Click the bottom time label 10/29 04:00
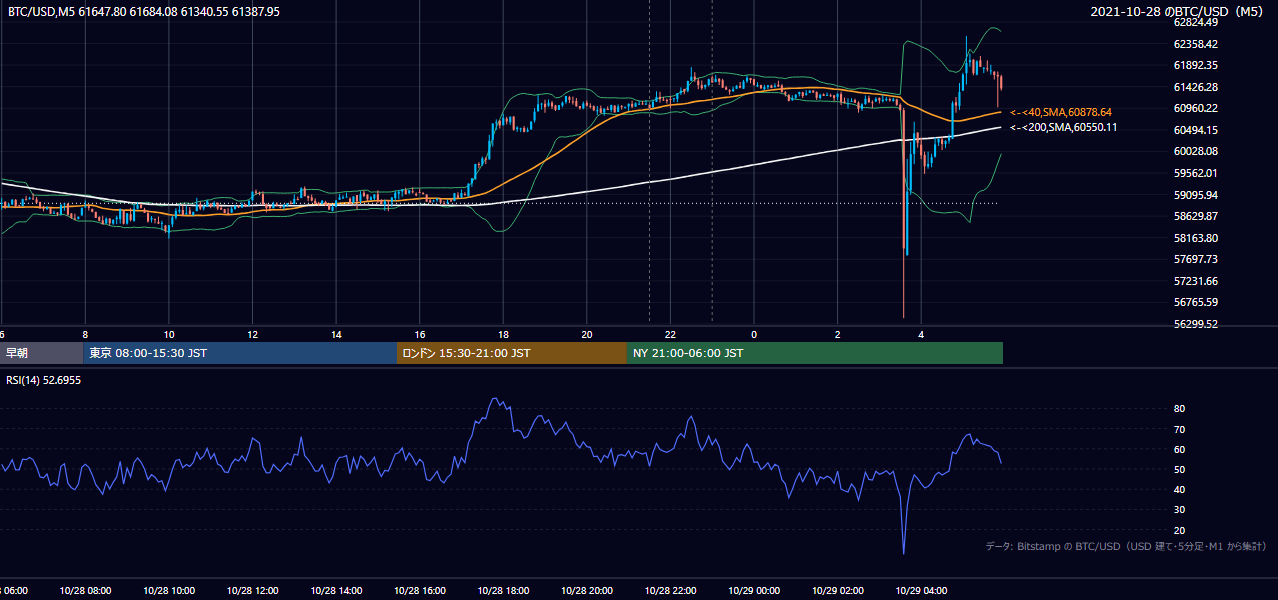Viewport: 1278px width, 600px height. (x=921, y=591)
